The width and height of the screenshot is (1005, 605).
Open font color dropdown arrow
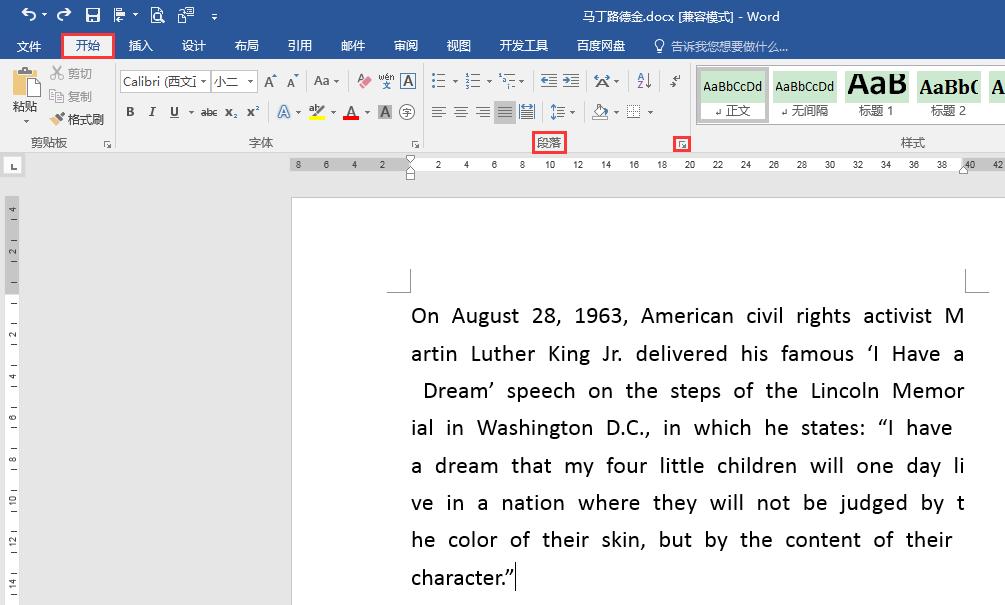point(367,113)
